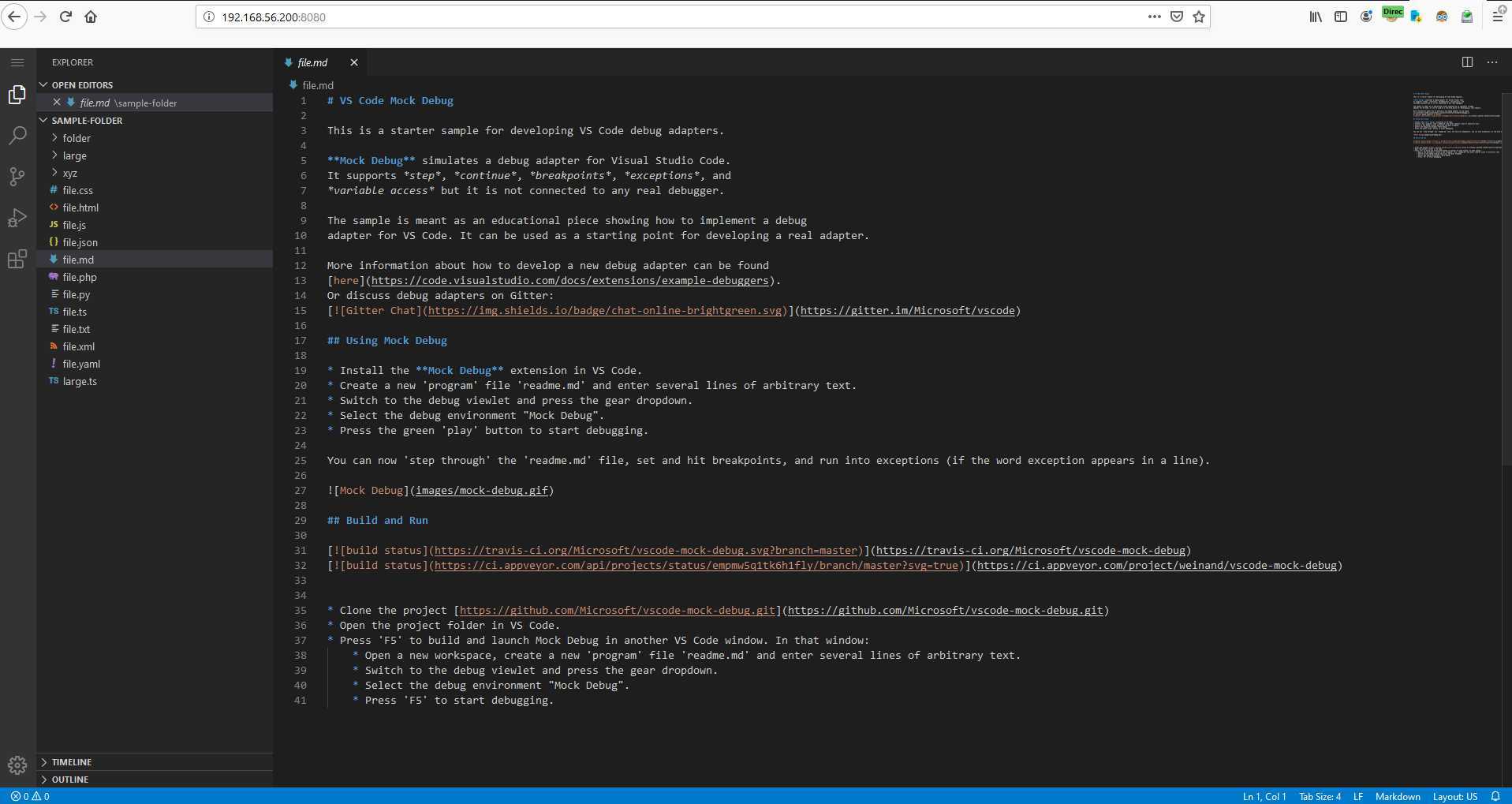Click the Split Editor Right icon
The height and width of the screenshot is (804, 1512).
click(1467, 62)
